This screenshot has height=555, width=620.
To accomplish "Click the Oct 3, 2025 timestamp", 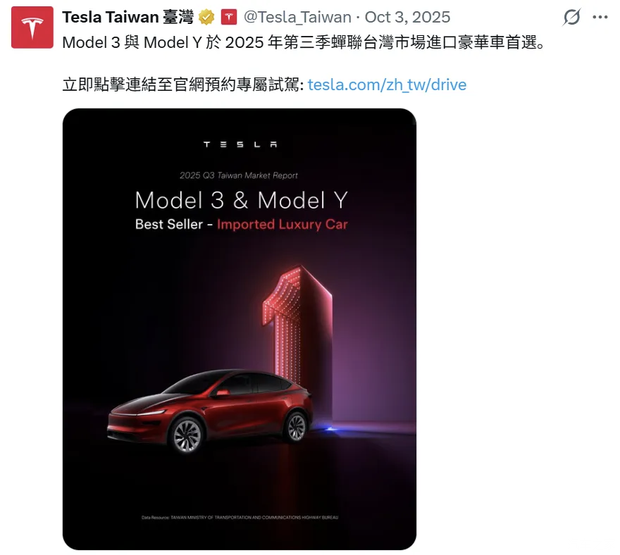I will [407, 17].
